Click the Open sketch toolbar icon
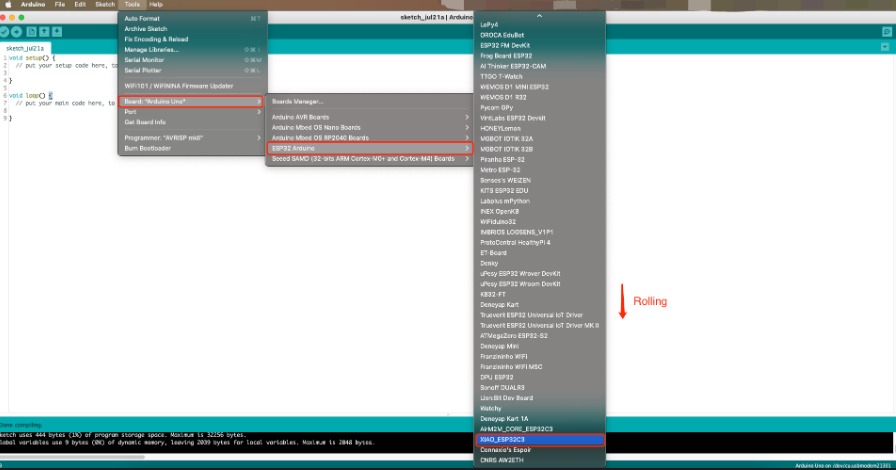 (x=44, y=32)
